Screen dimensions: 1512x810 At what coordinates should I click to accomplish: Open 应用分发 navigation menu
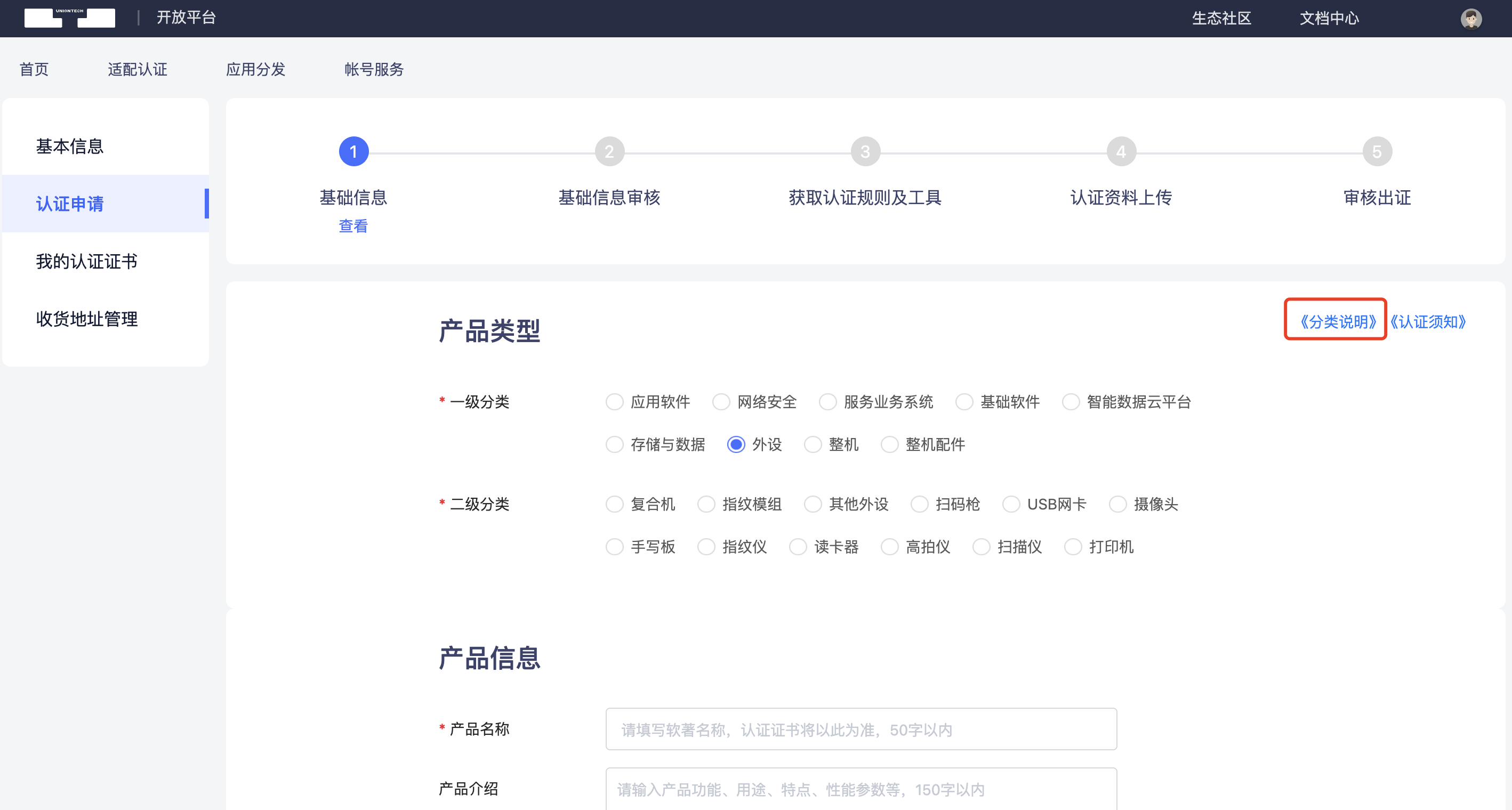pyautogui.click(x=255, y=69)
